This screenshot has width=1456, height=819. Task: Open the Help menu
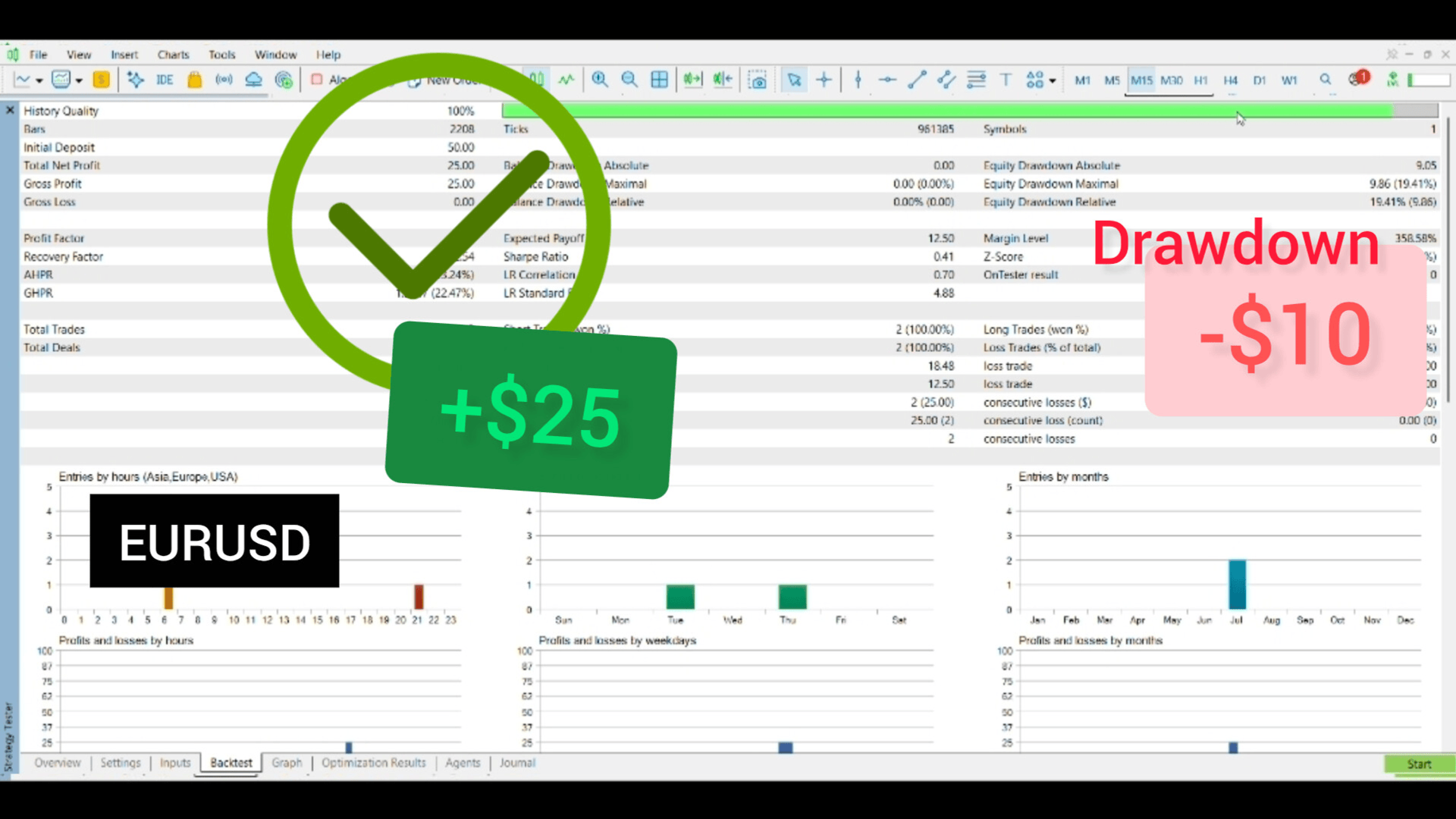click(x=328, y=55)
